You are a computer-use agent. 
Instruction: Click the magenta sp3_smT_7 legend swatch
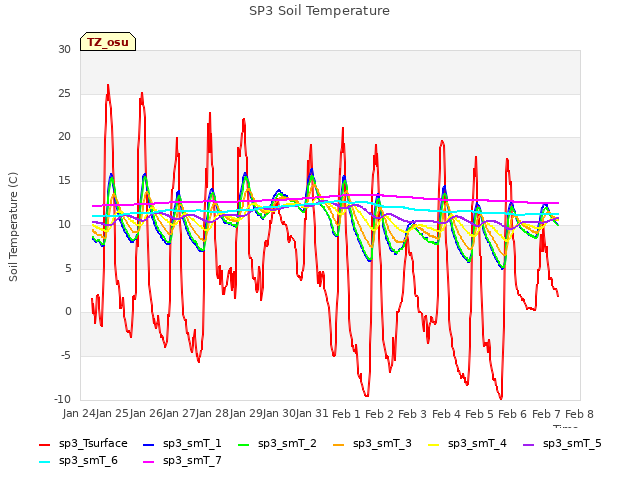click(149, 462)
